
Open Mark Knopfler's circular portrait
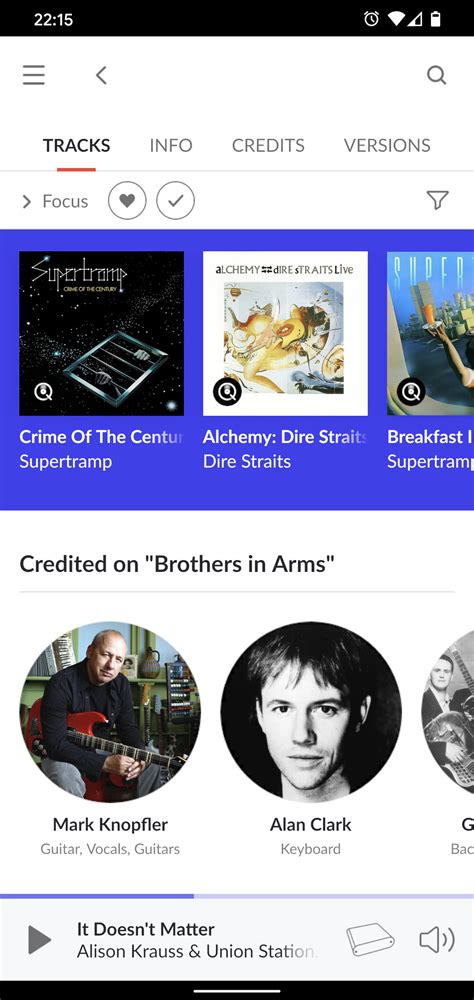[110, 712]
